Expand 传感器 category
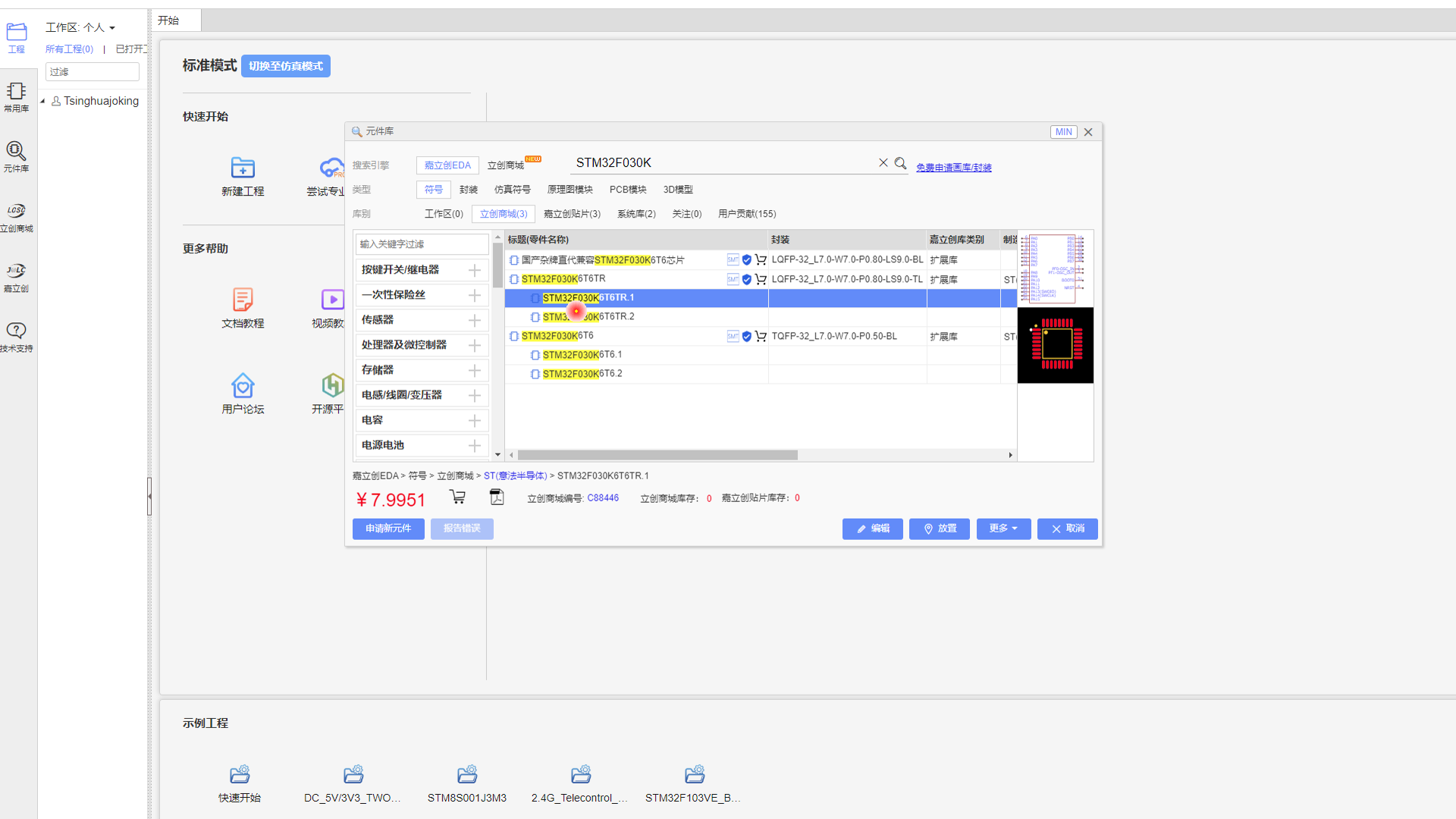This screenshot has width=1456, height=819. coord(475,320)
